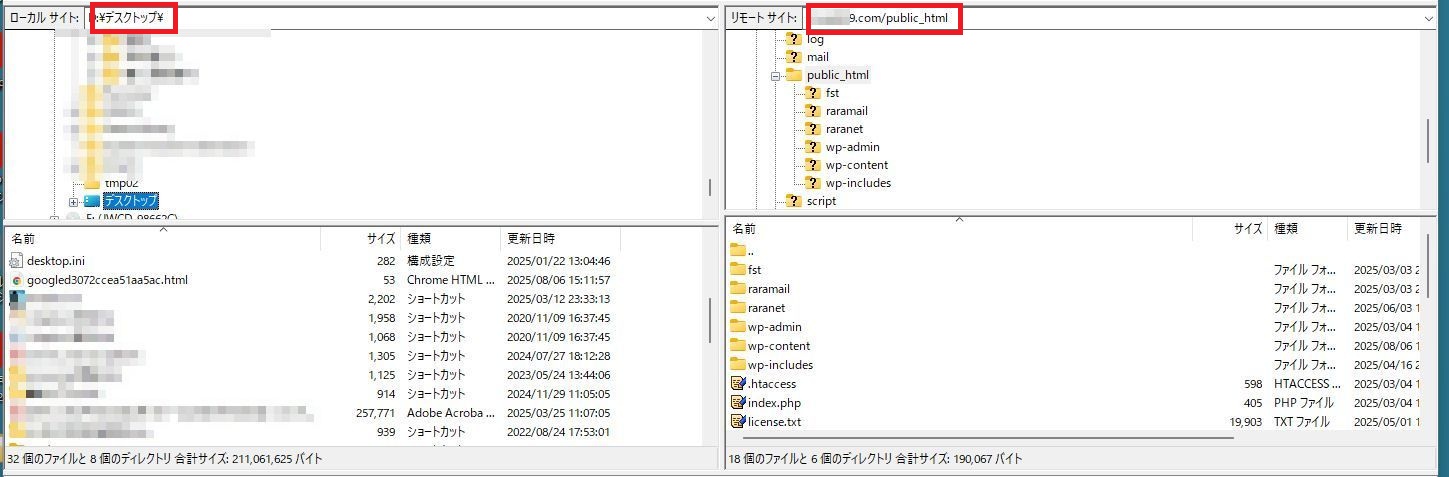Select the question-mark wp-includes folder in remote tree
The image size is (1449, 477).
[813, 183]
